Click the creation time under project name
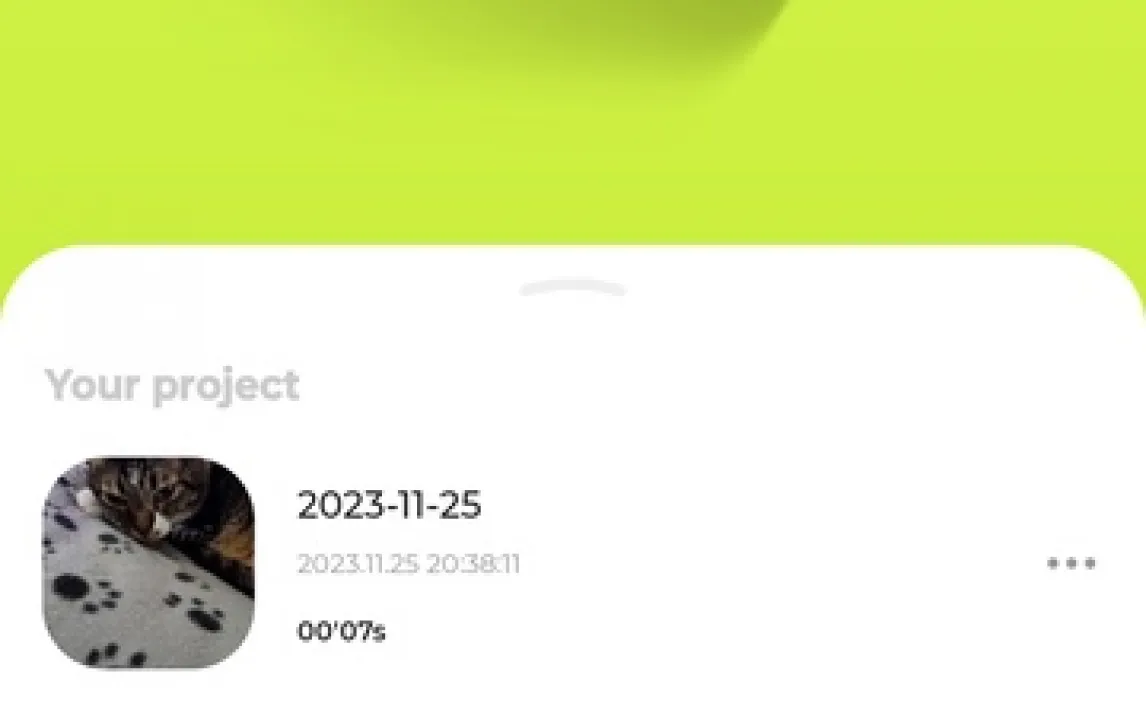1146x716 pixels. click(409, 564)
